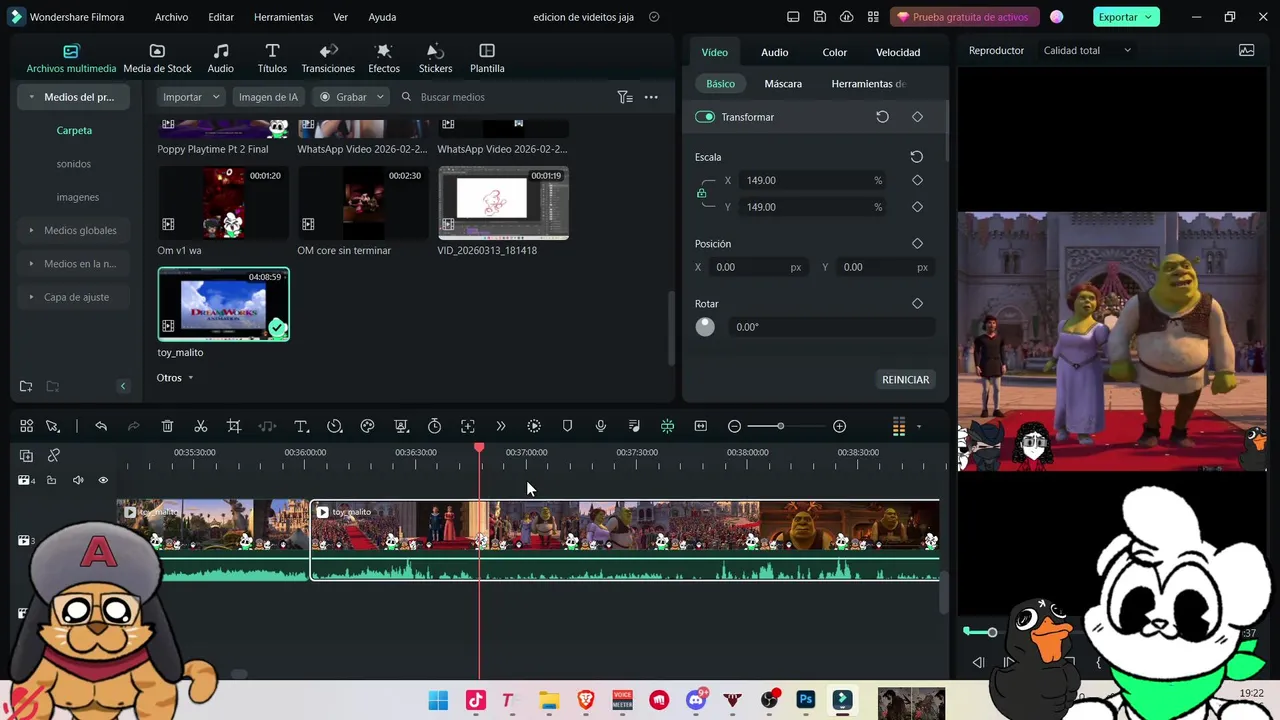Click the REINICIAR button

pyautogui.click(x=906, y=379)
